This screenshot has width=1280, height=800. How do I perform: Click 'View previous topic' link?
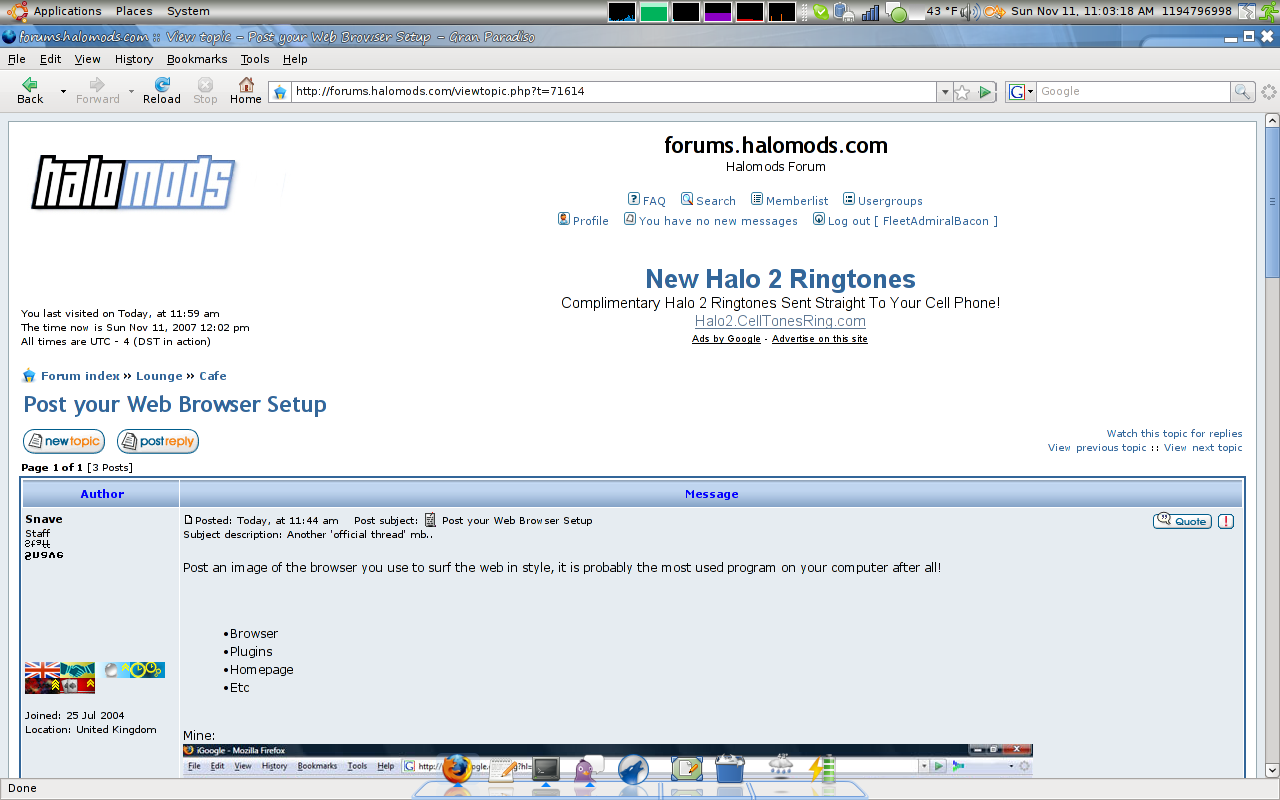click(1097, 447)
